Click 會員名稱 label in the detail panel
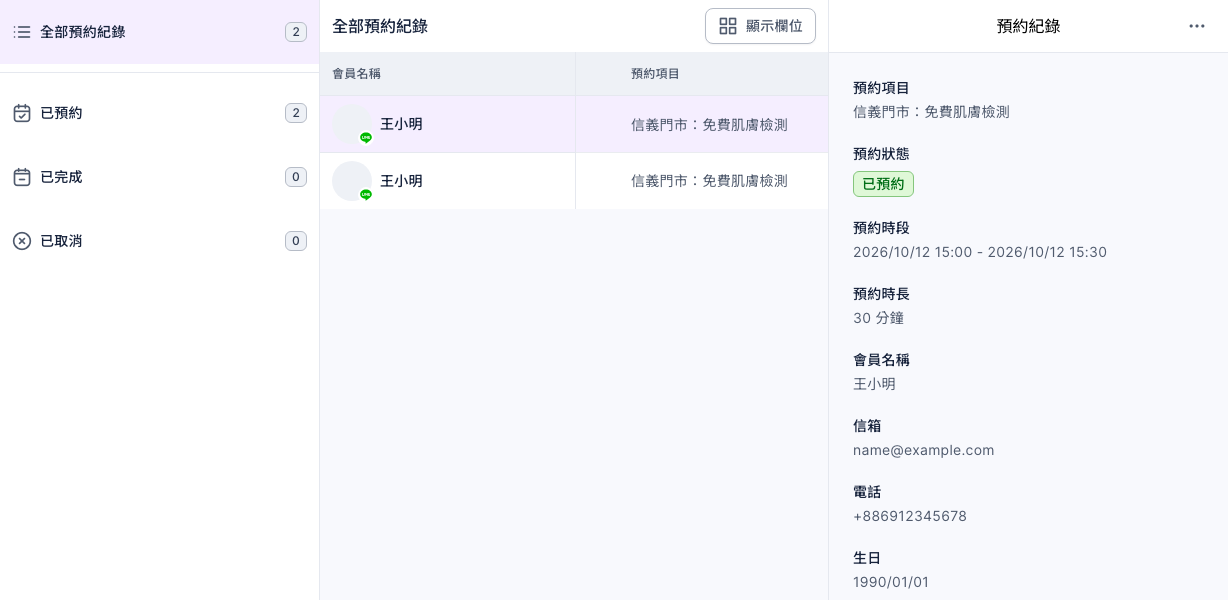The width and height of the screenshot is (1228, 600). tap(881, 360)
